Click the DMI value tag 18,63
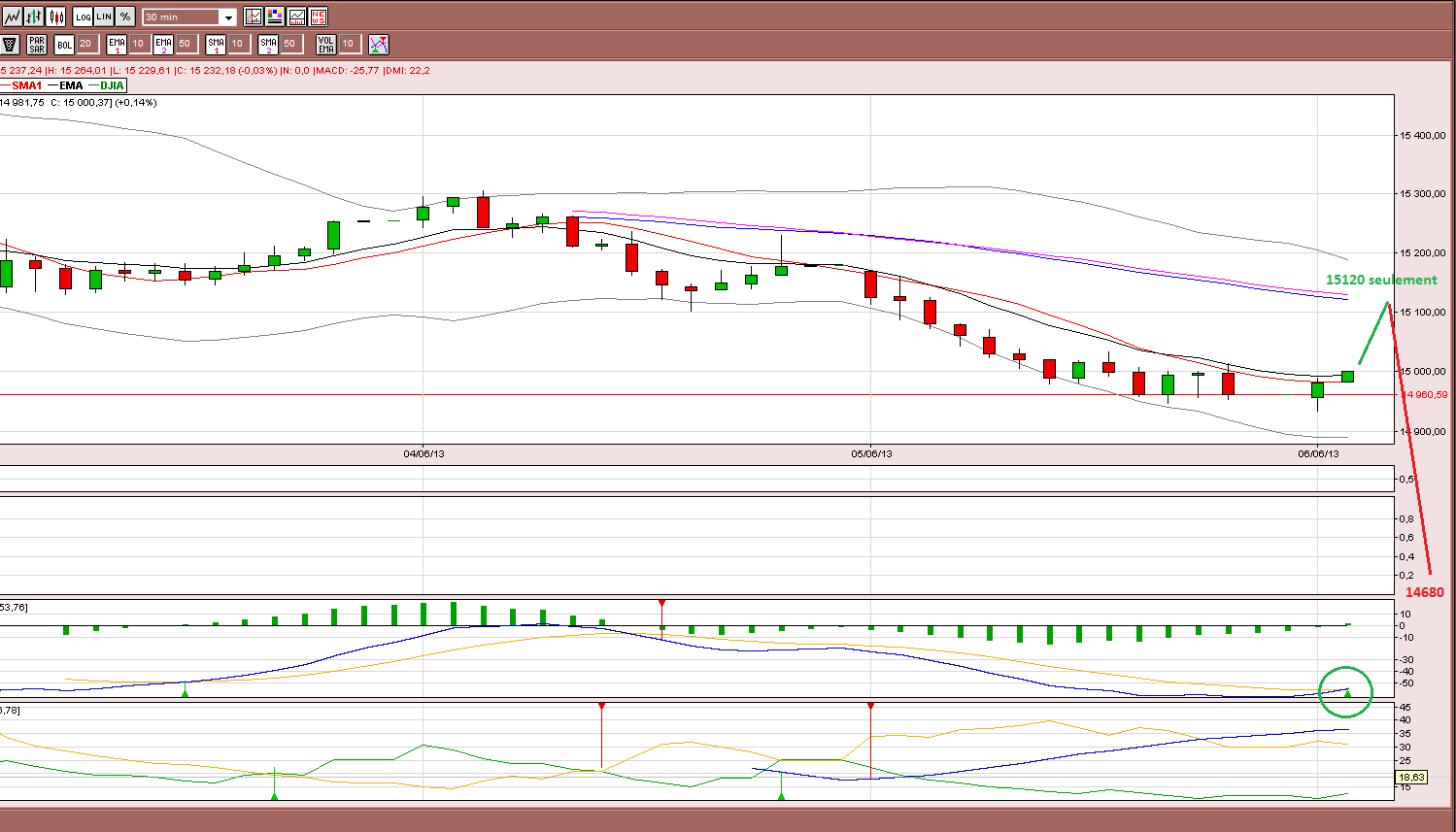Screen dimensions: 1456x832 [x=1411, y=777]
